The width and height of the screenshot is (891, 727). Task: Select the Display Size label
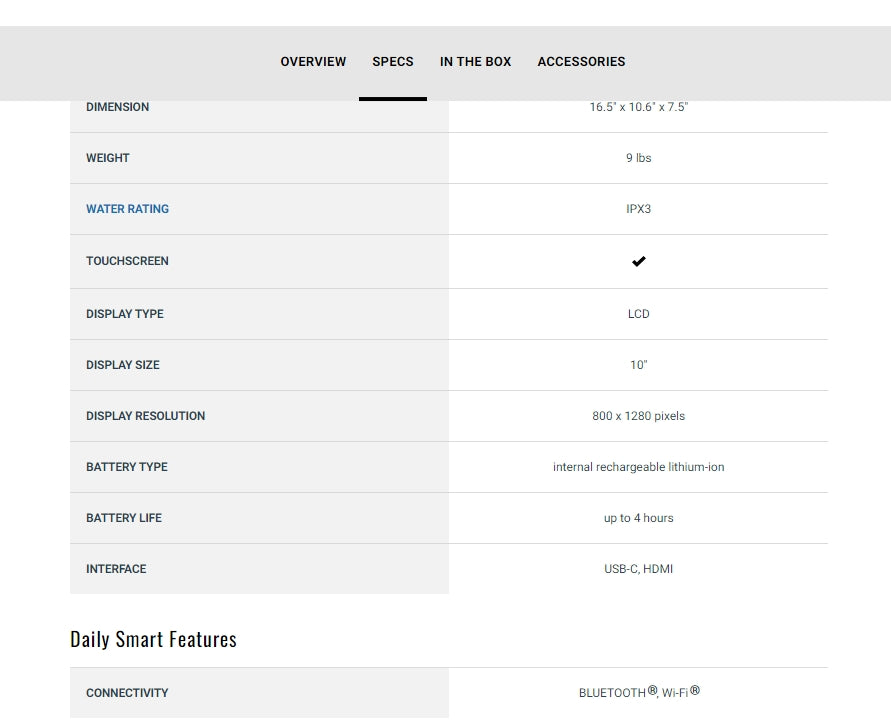pyautogui.click(x=122, y=365)
